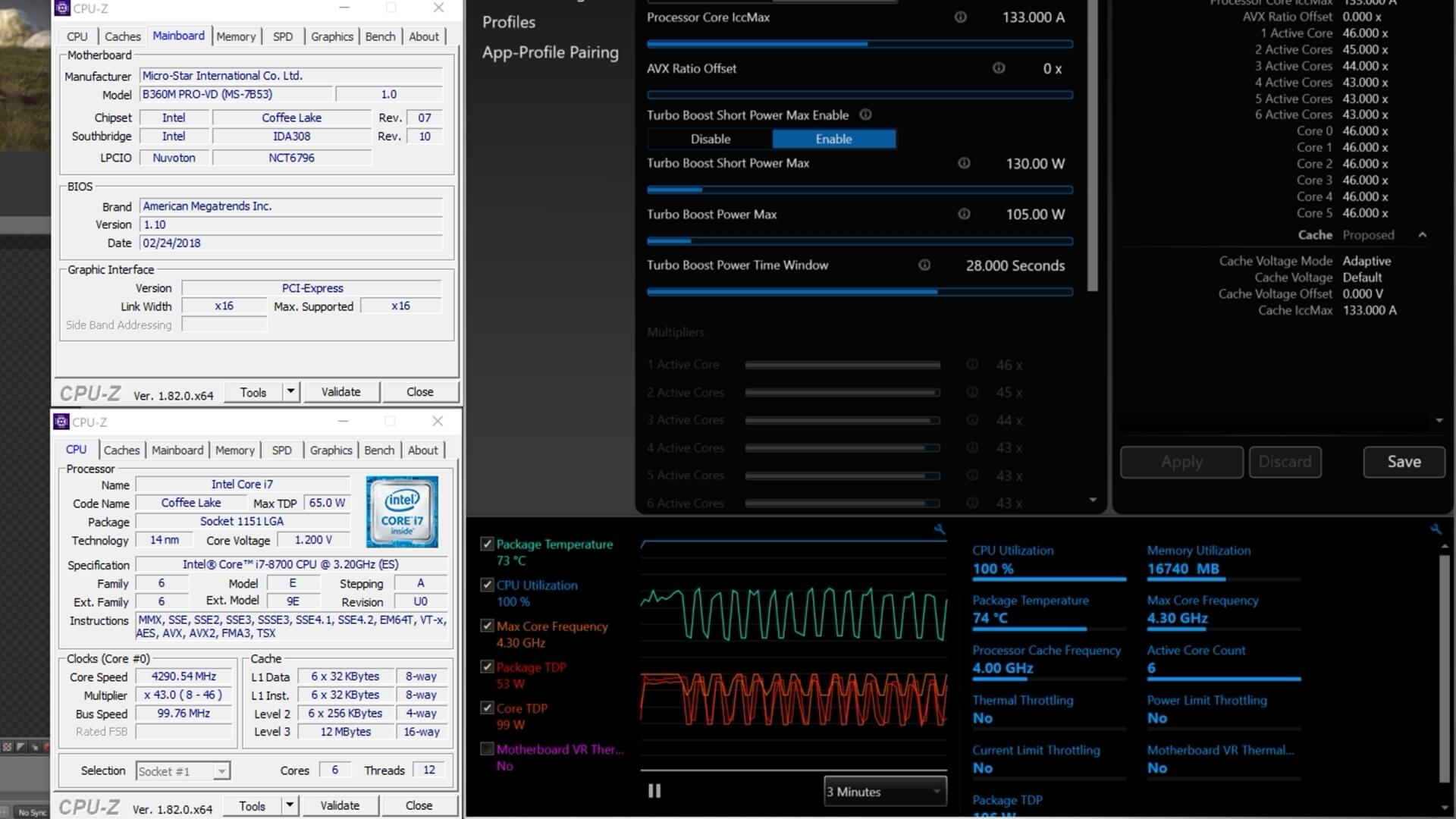
Task: Adjust the Processor Core IccMax slider
Action: (x=860, y=44)
